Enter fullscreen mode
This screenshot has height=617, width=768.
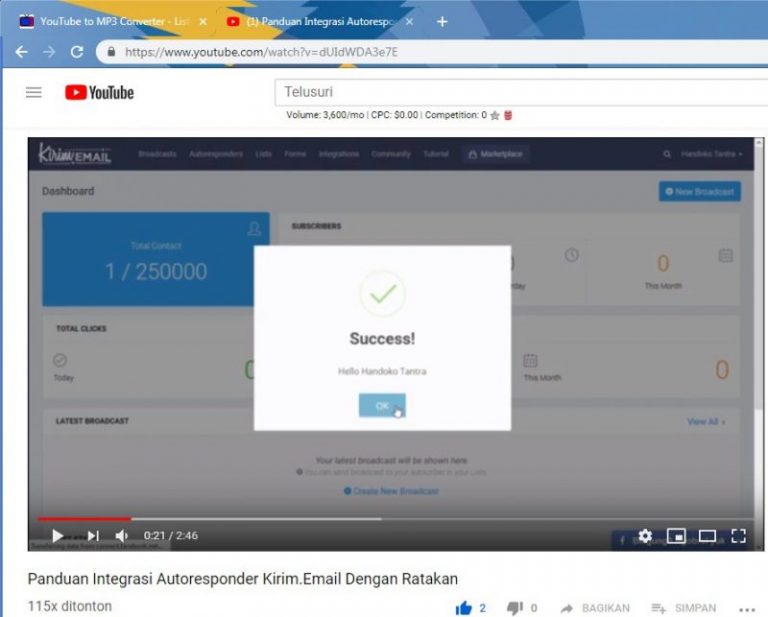tap(738, 536)
